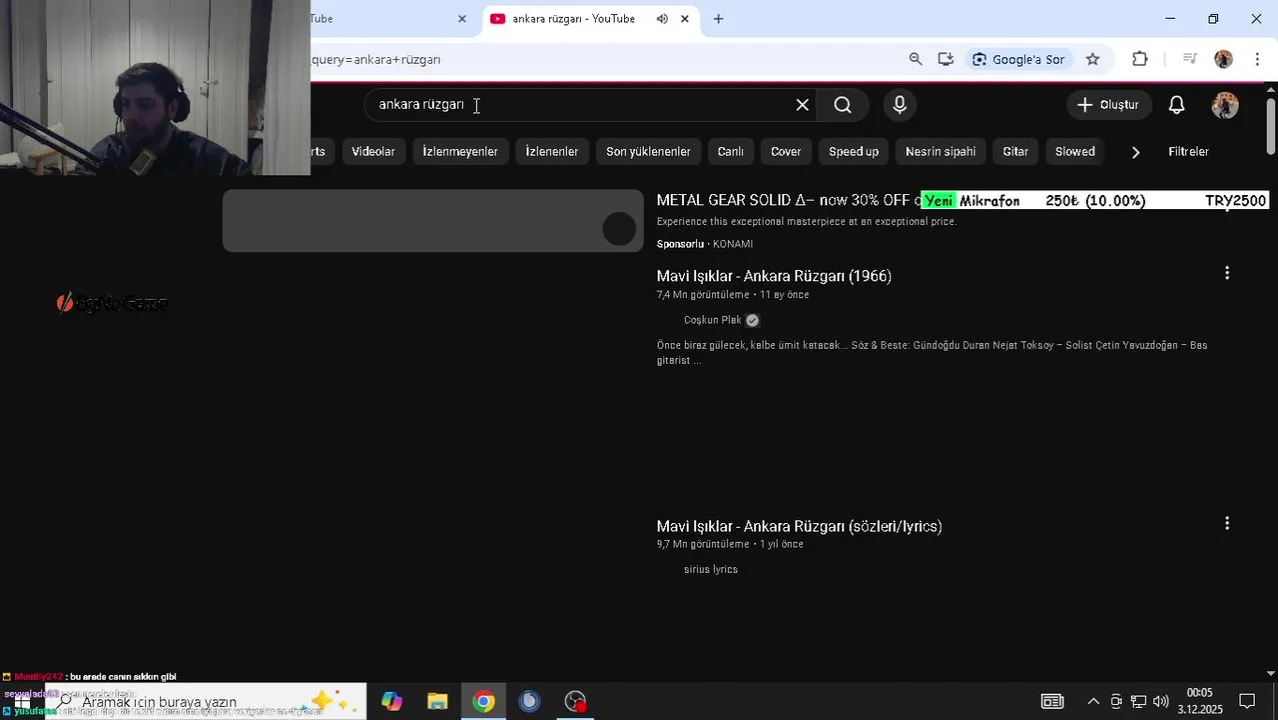The image size is (1278, 720).
Task: Select the Videolar filter chip
Action: [x=373, y=152]
